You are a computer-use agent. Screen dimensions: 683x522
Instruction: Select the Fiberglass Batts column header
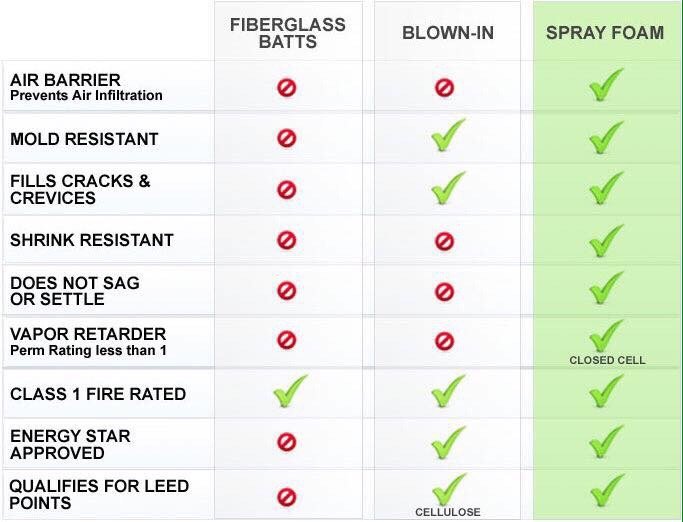pyautogui.click(x=287, y=32)
